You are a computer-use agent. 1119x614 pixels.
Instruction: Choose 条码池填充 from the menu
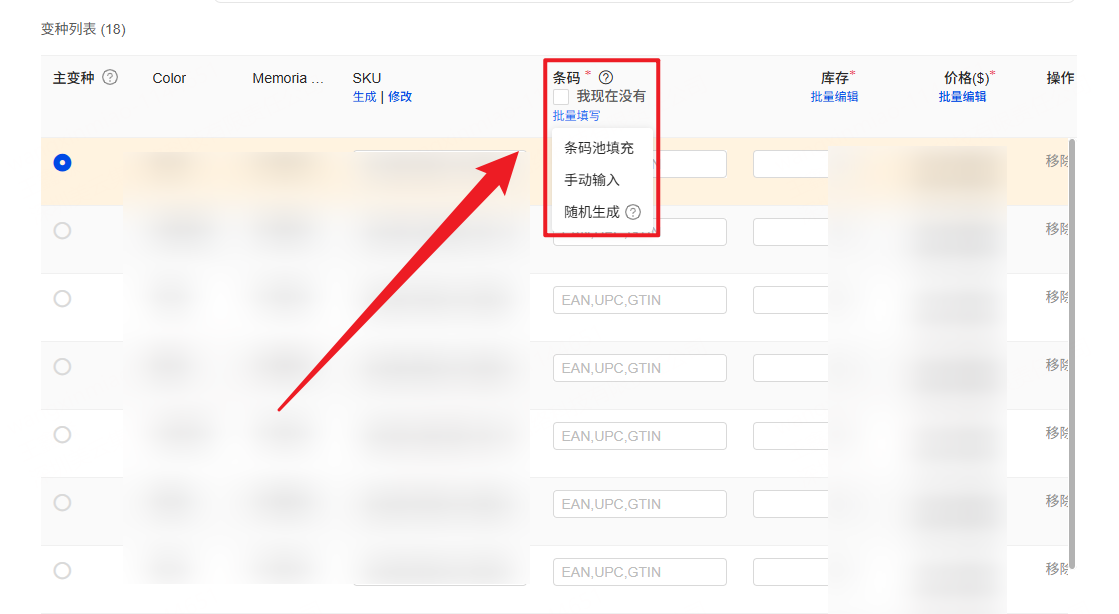[598, 148]
